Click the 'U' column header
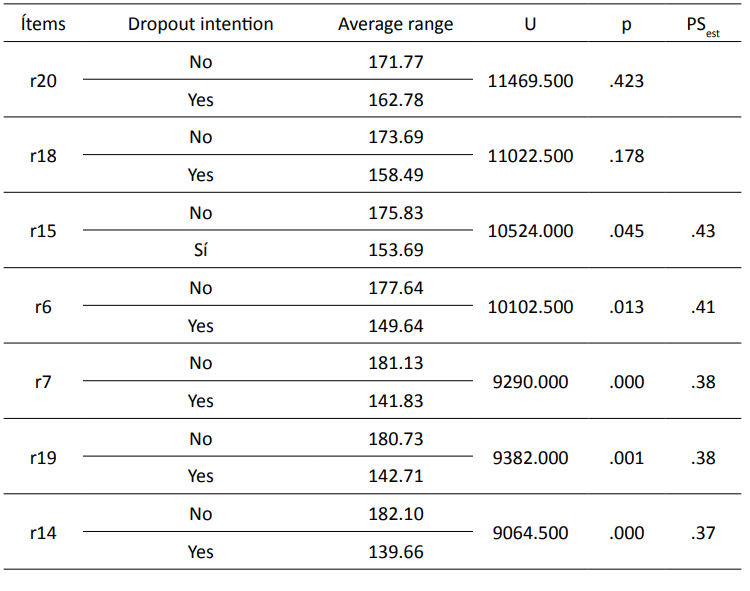750x591 pixels. pos(530,24)
